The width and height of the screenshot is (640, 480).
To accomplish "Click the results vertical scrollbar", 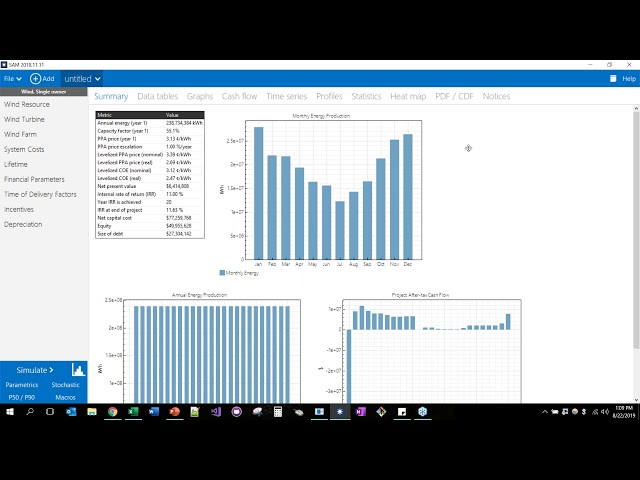I will (x=636, y=230).
